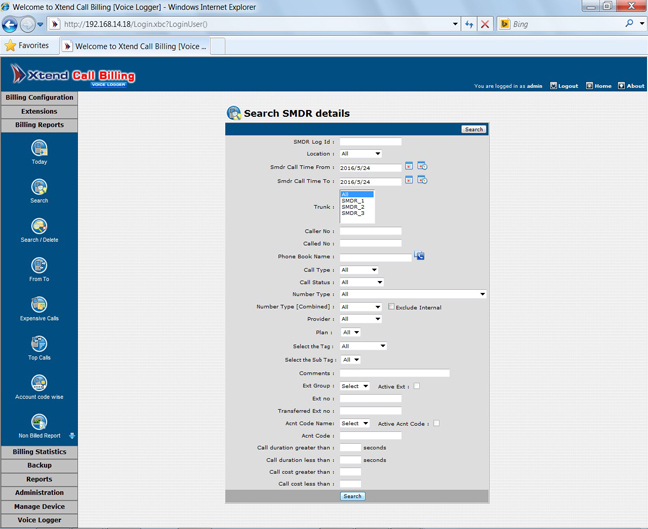Open the Expensive Calls report icon

39,305
